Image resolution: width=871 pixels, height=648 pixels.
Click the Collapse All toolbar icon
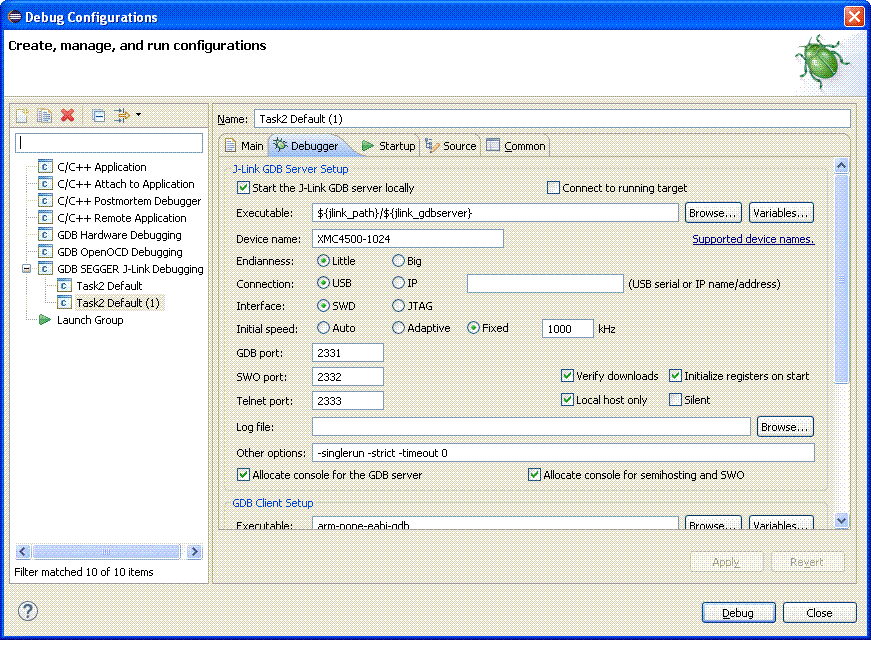[x=99, y=115]
